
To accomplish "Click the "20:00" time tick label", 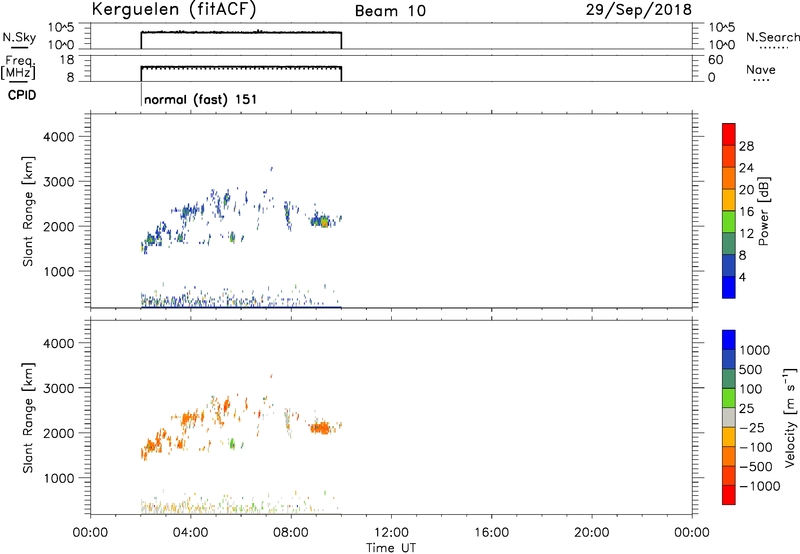I will (x=591, y=533).
